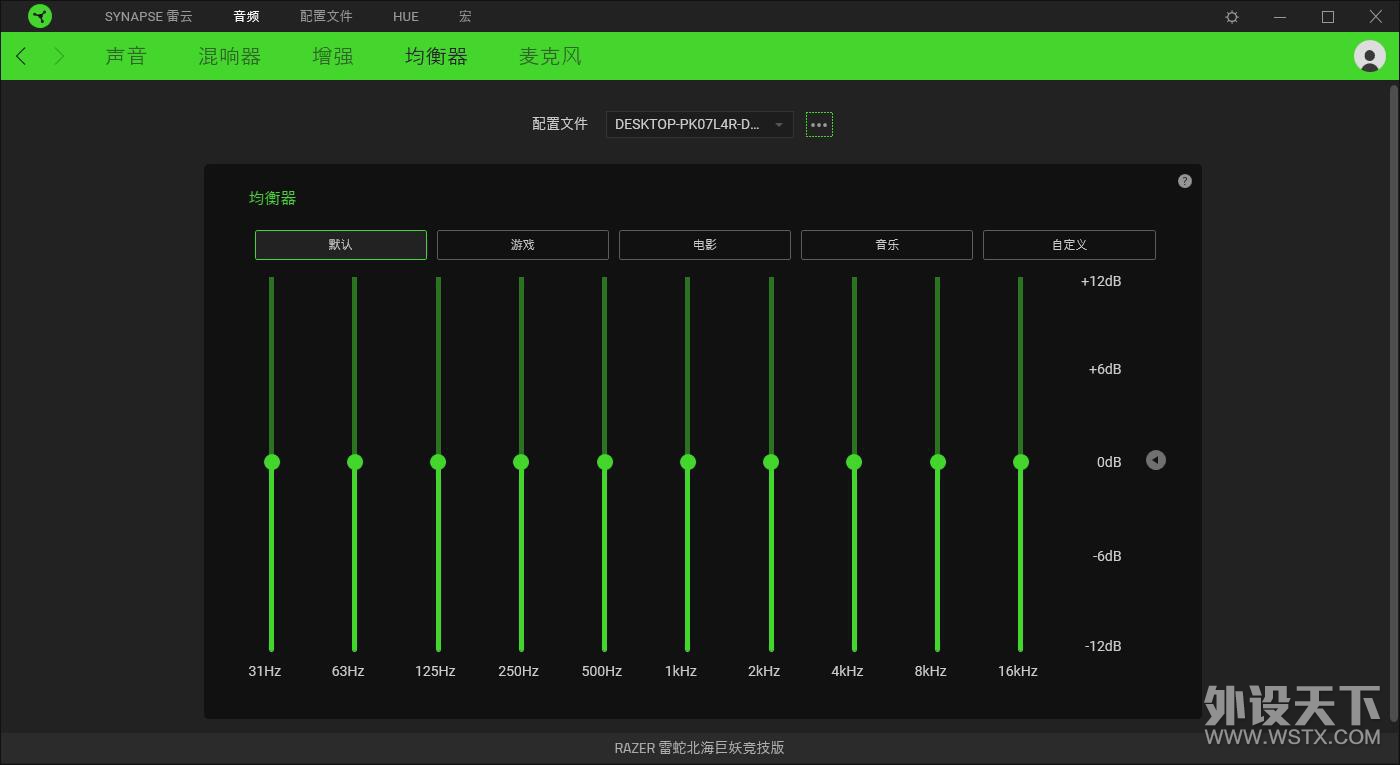The width and height of the screenshot is (1400, 765).
Task: Click the 配置文件 label beside the dropdown
Action: click(x=560, y=124)
